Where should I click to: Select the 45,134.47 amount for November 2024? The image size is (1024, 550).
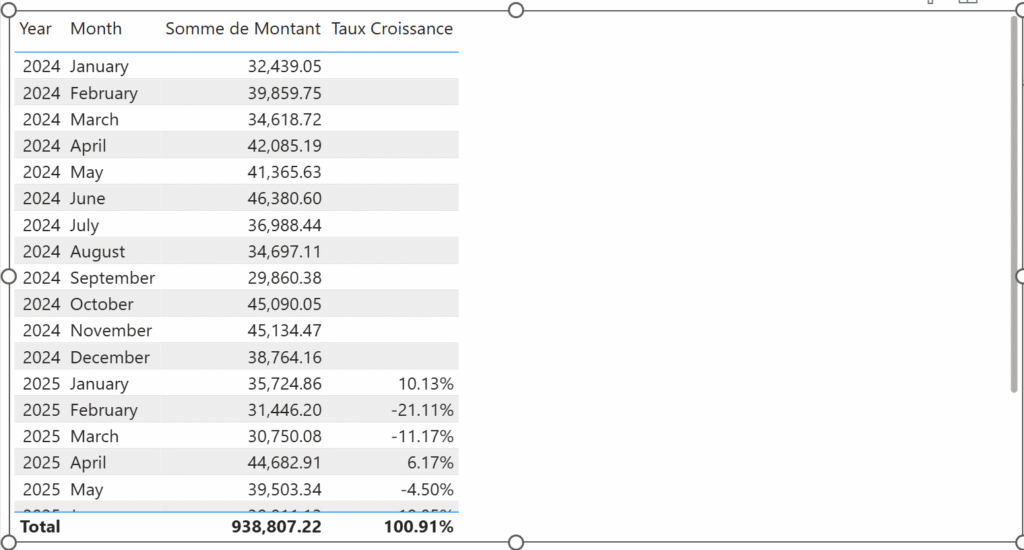pyautogui.click(x=284, y=331)
